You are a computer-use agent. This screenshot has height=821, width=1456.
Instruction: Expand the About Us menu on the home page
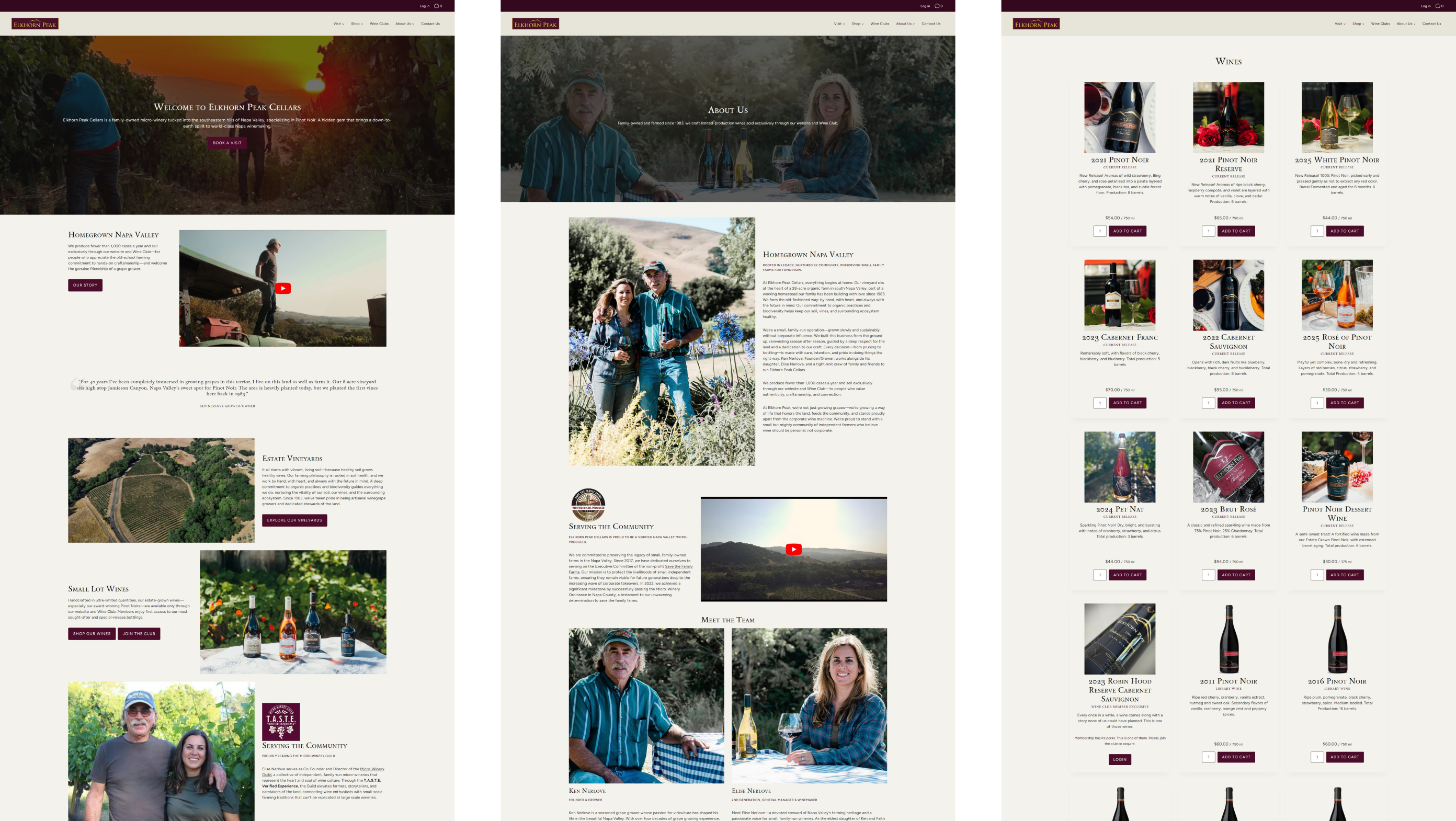tap(405, 24)
